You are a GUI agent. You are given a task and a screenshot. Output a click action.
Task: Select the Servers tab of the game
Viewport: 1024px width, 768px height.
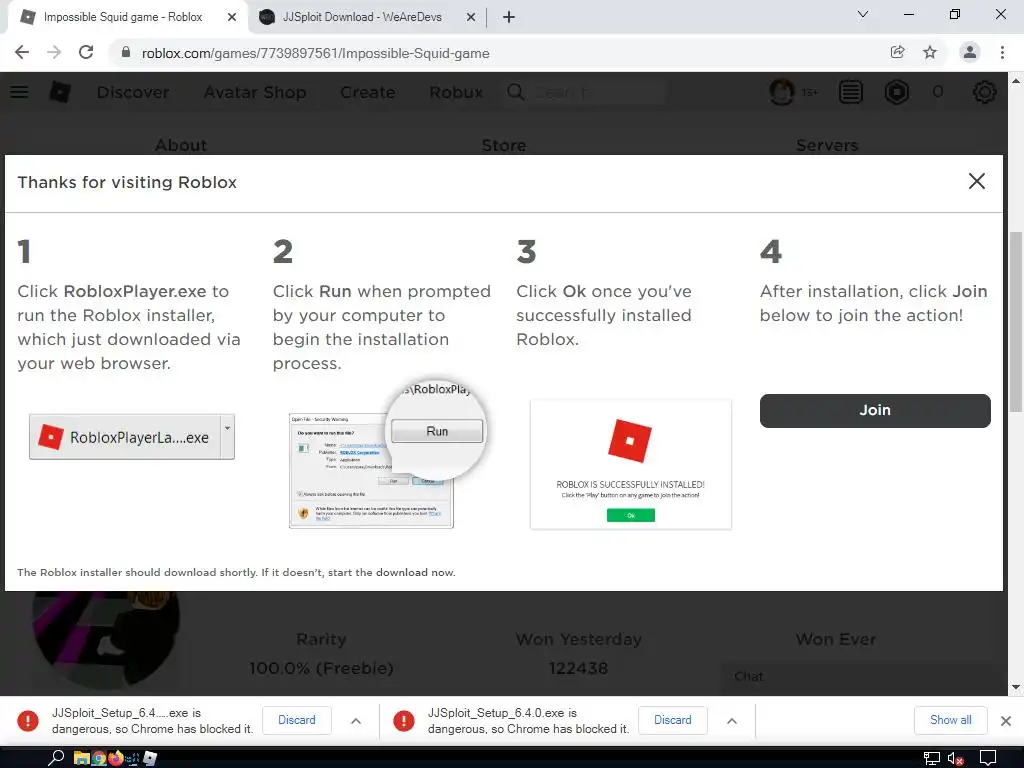pyautogui.click(x=827, y=145)
